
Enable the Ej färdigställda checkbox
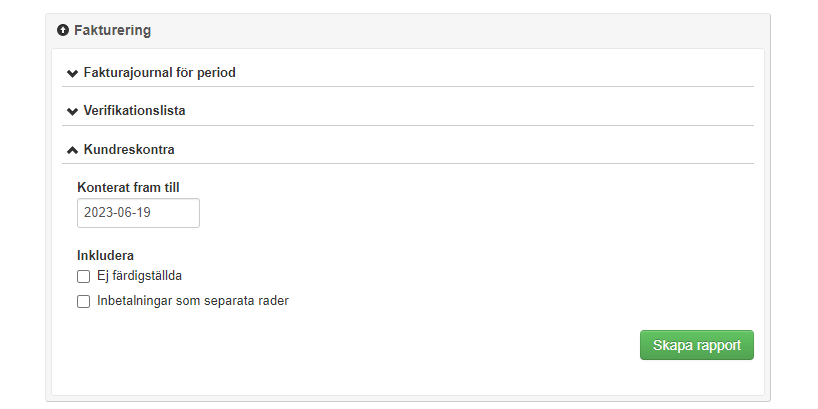(x=84, y=277)
